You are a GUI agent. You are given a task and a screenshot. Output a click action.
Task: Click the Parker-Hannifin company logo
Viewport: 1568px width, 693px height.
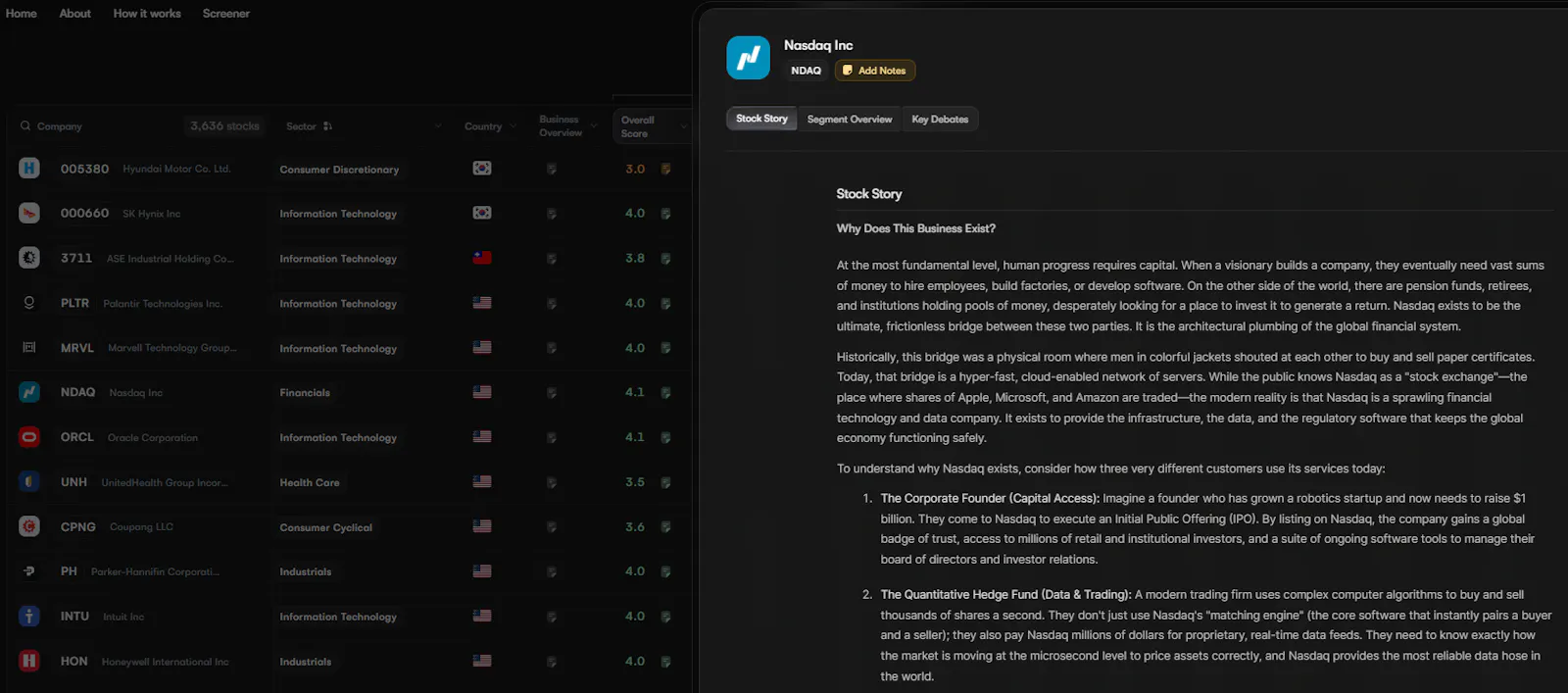click(x=29, y=571)
